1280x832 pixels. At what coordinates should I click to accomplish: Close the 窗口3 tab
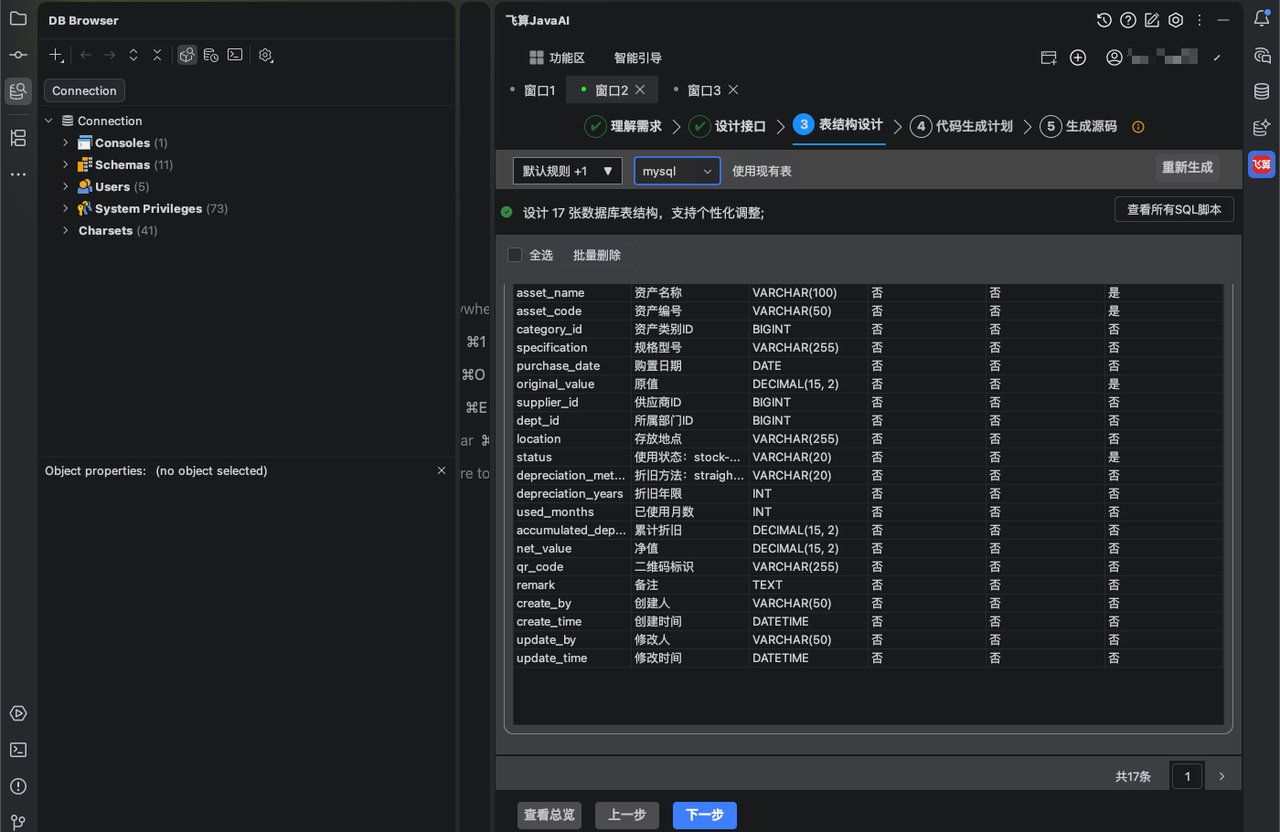point(733,90)
